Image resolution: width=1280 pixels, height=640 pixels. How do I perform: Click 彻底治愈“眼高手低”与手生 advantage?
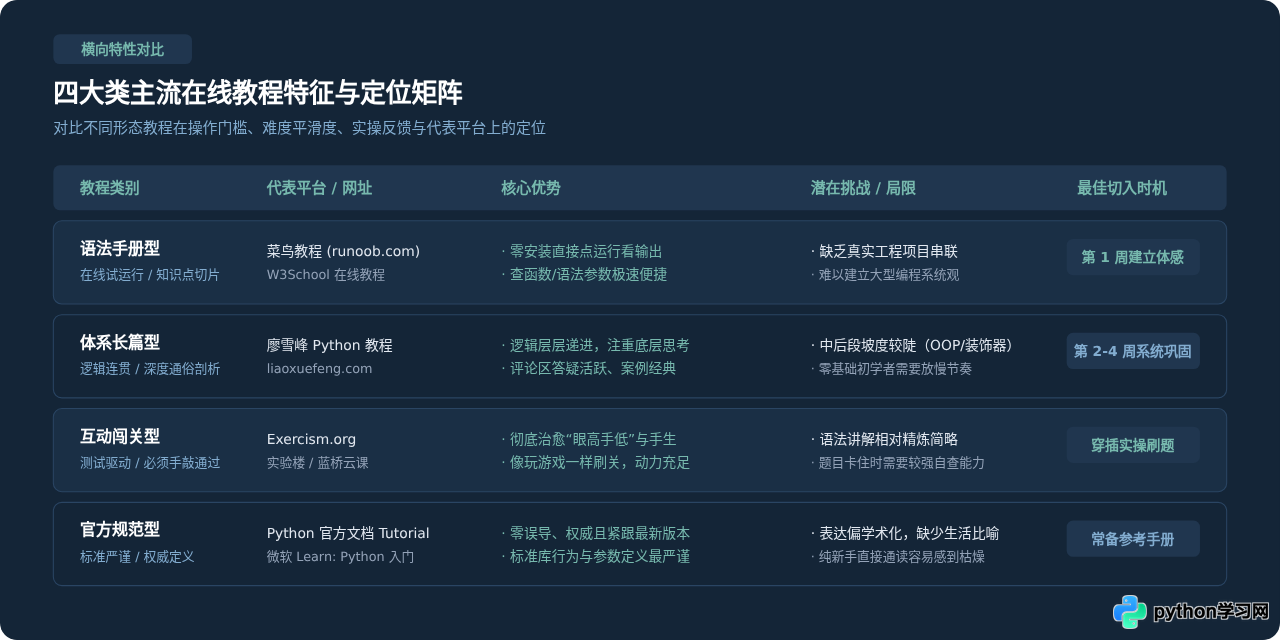(x=588, y=439)
